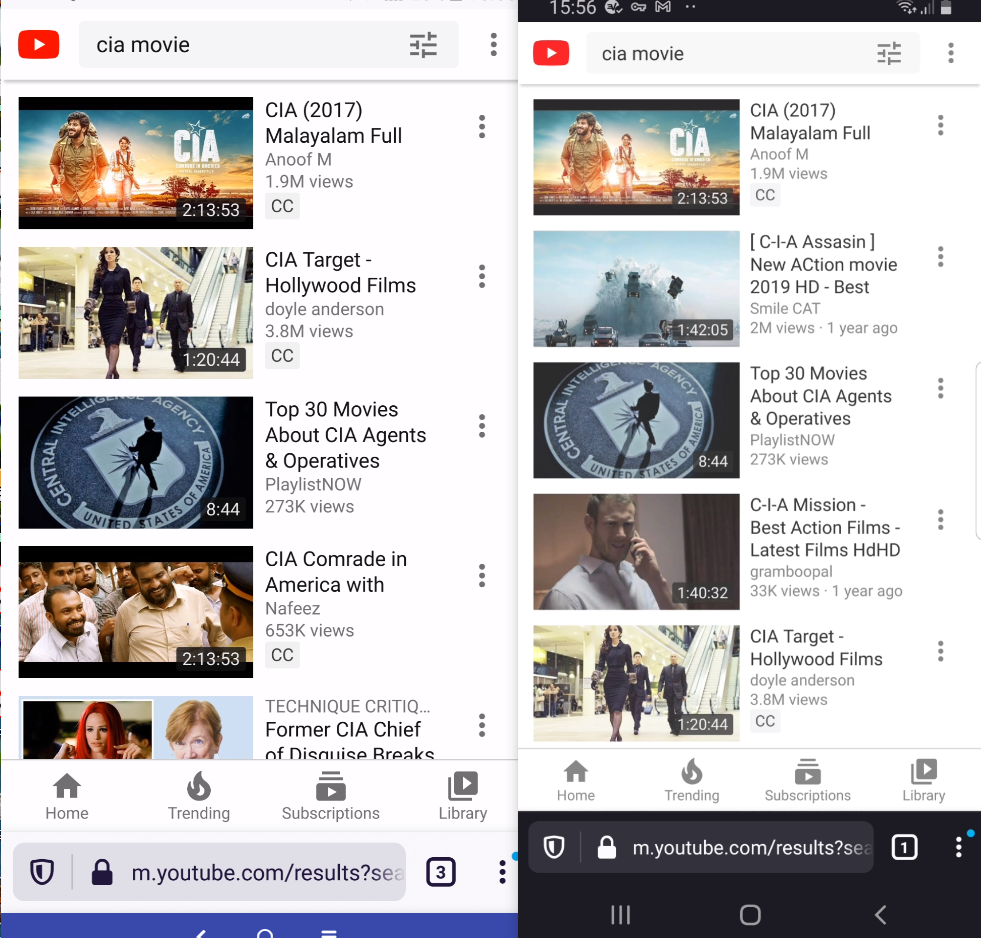Open options menu for Top 30 Movies About CIA Agents
981x938 pixels.
click(x=481, y=426)
